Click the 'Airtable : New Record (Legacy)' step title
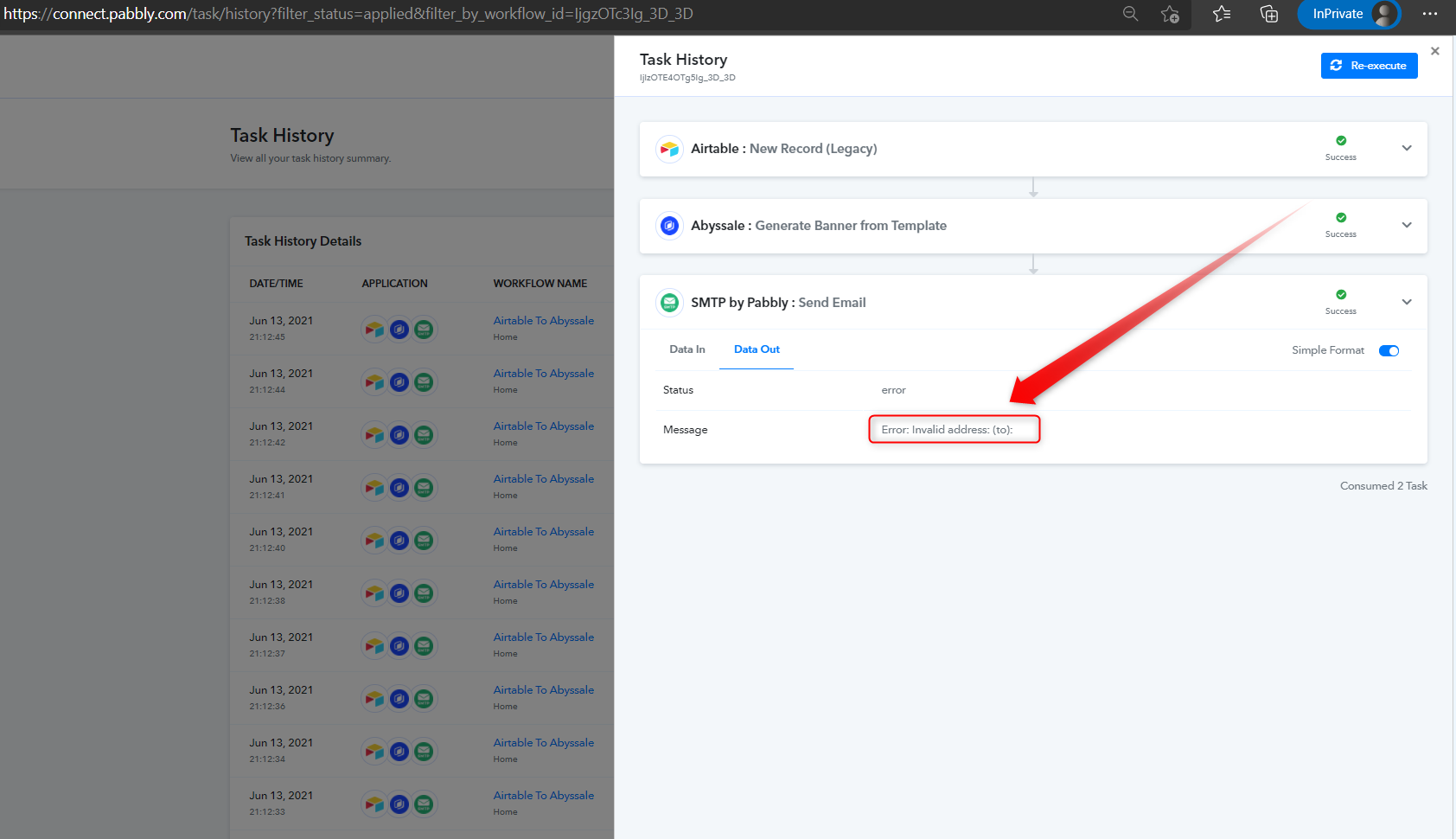The width and height of the screenshot is (1456, 839). [784, 149]
